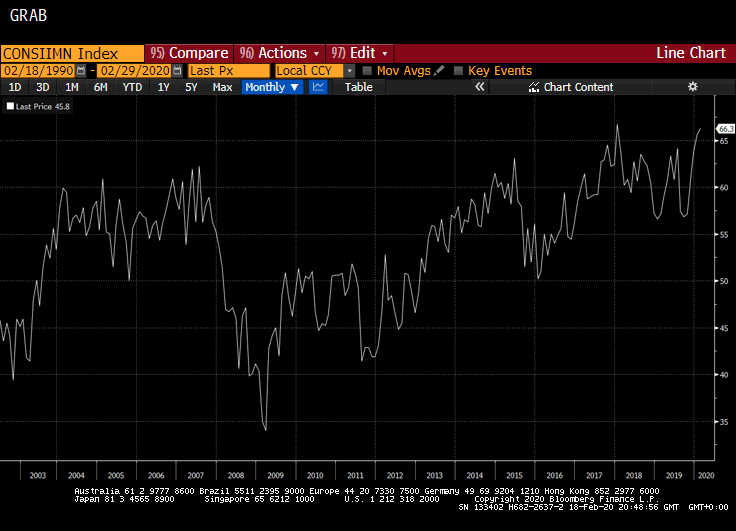Open the Edit menu

360,53
